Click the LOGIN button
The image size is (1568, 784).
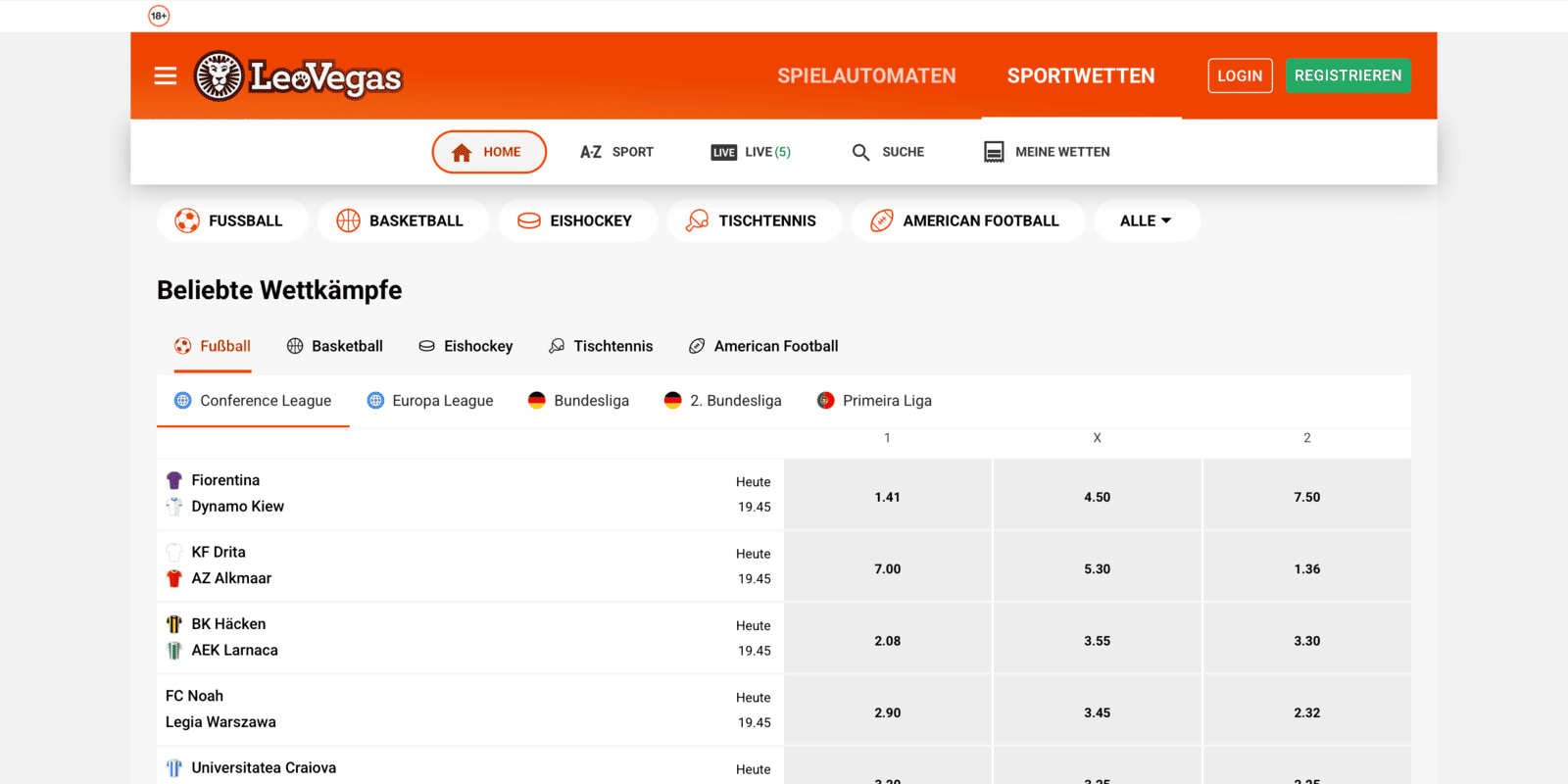[1240, 75]
